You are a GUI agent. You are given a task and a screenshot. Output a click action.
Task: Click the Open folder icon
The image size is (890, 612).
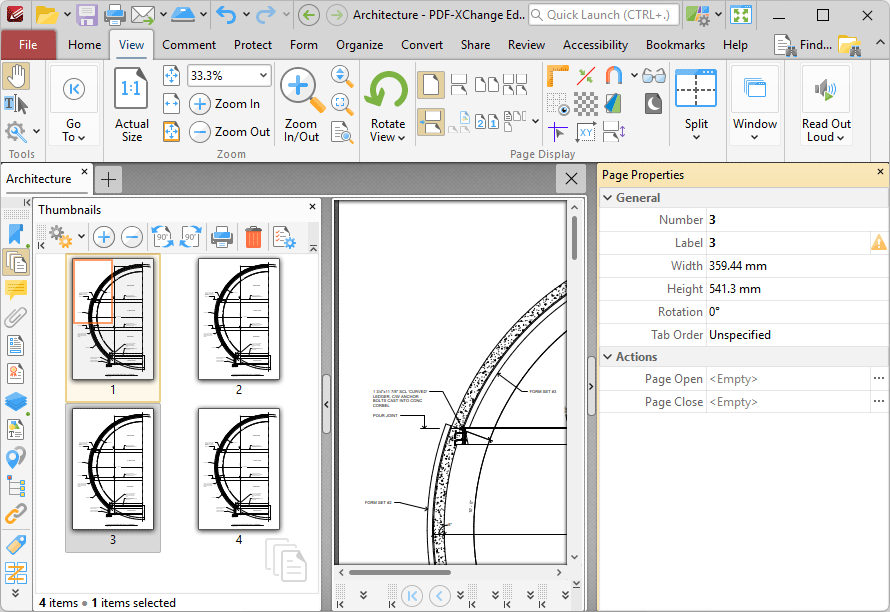click(x=47, y=15)
